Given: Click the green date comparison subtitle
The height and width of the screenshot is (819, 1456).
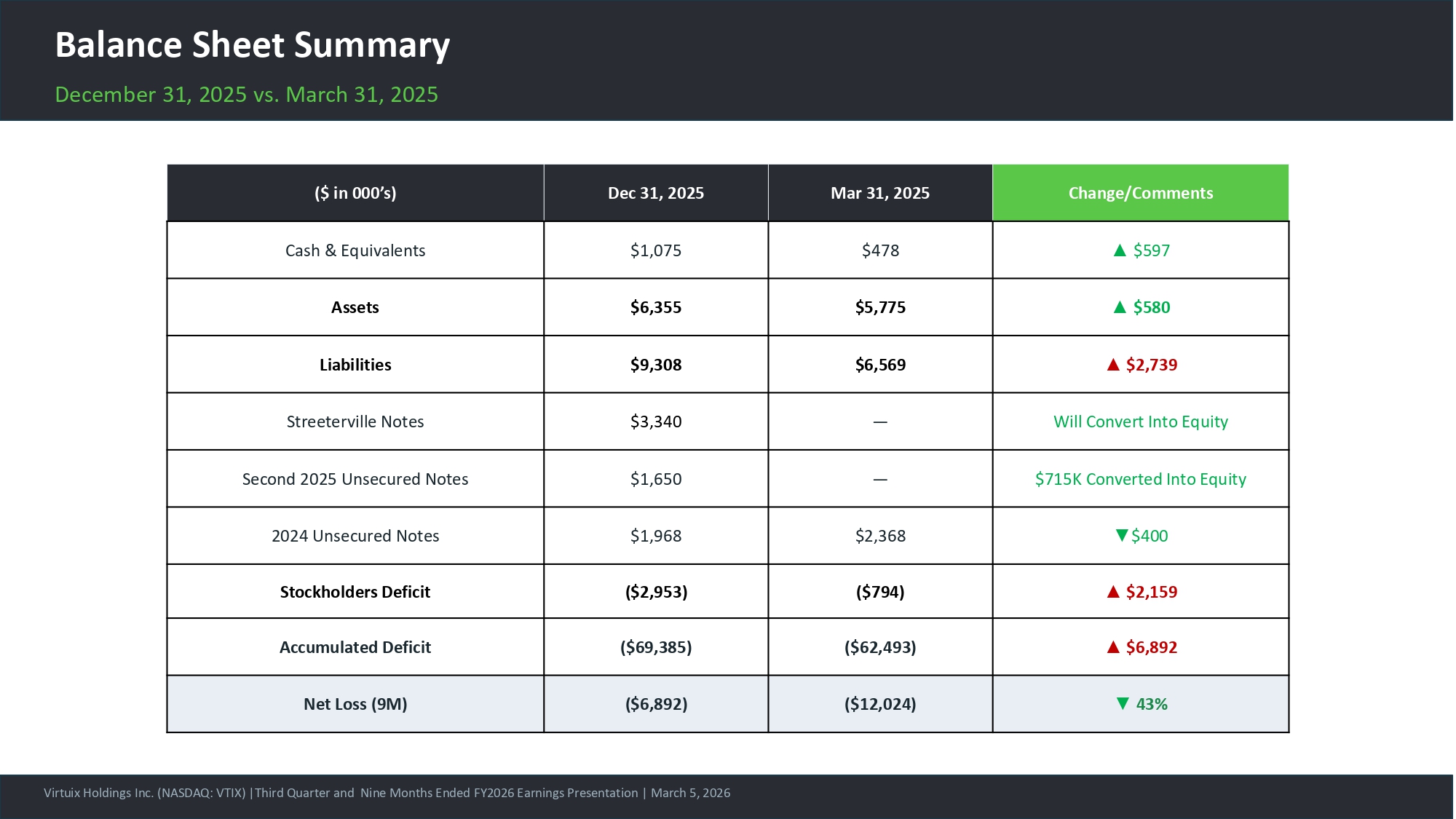Looking at the screenshot, I should point(247,95).
